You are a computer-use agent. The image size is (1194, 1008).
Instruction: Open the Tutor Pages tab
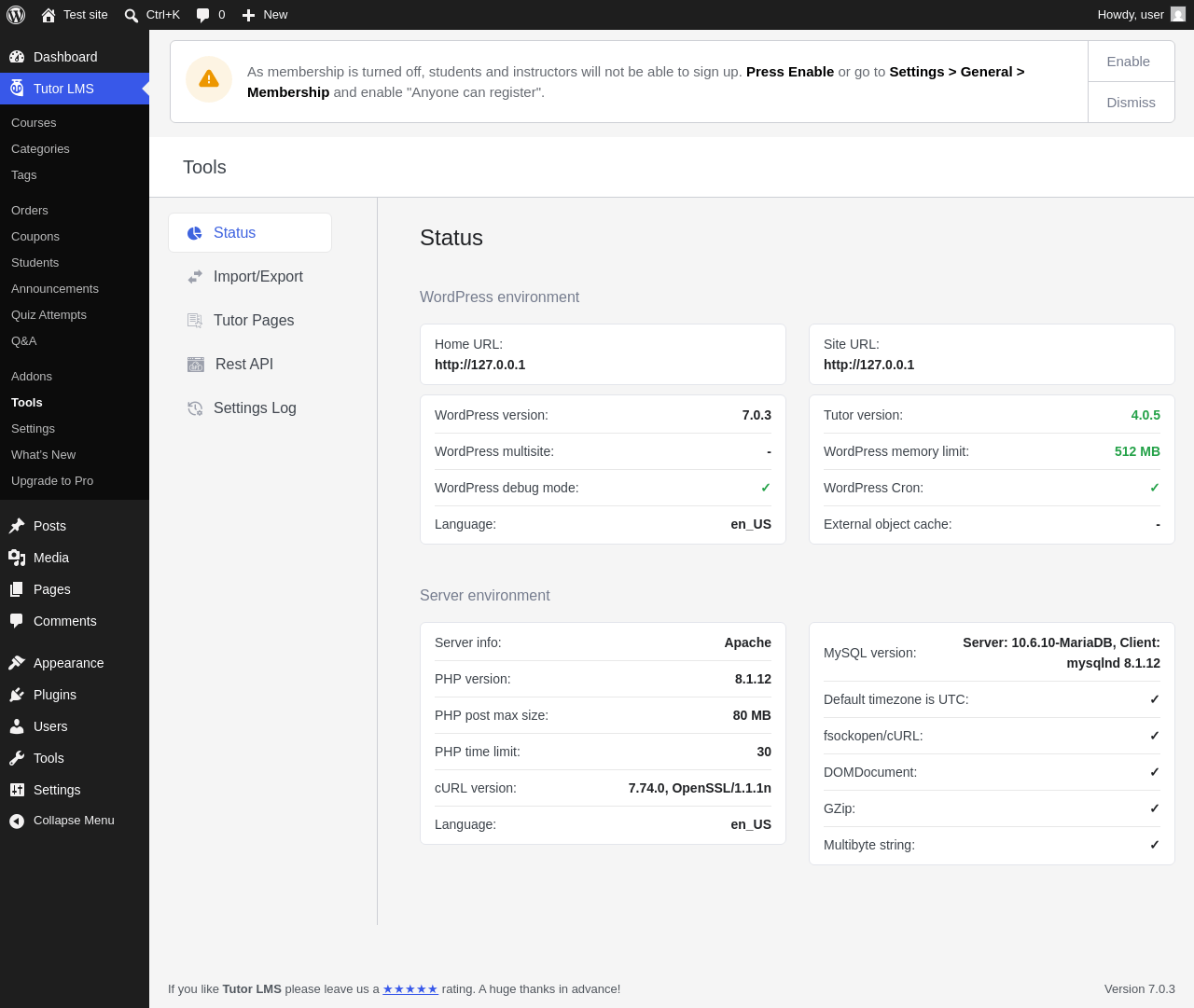click(250, 321)
